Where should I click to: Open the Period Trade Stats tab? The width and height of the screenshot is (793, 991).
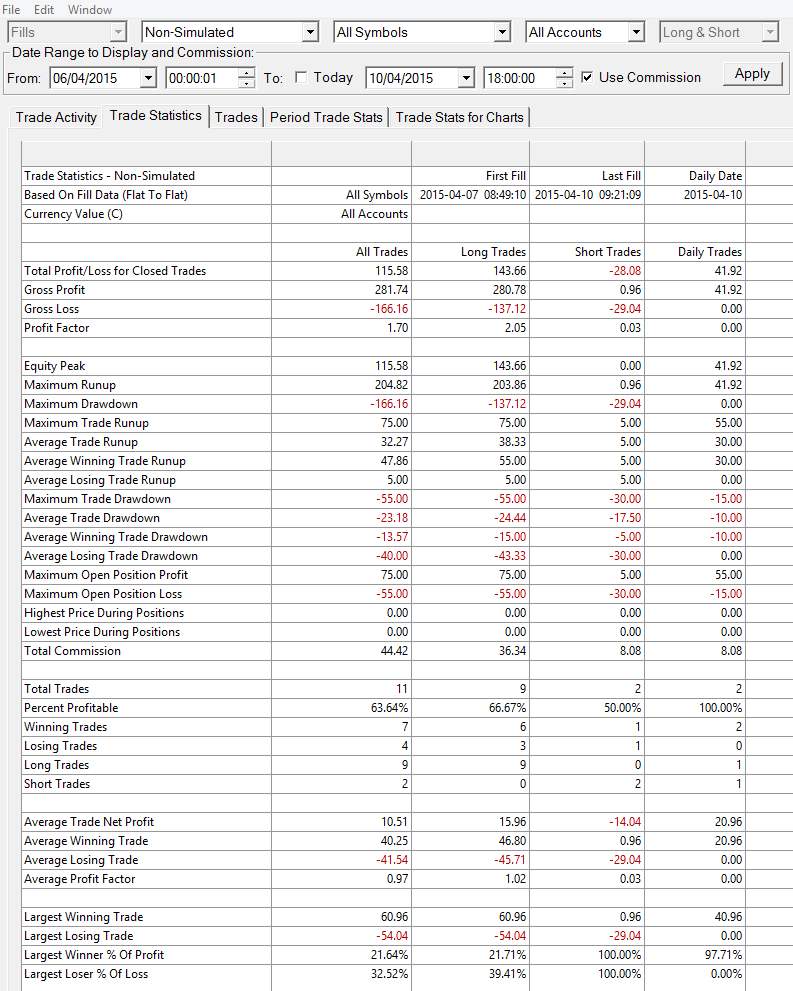[326, 118]
